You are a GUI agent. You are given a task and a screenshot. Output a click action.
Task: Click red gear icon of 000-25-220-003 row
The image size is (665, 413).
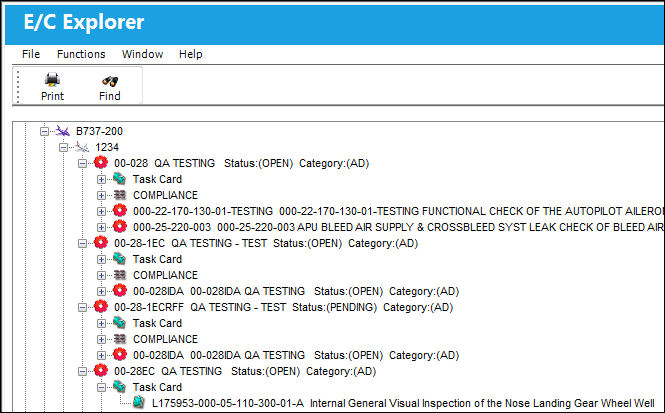click(x=120, y=226)
